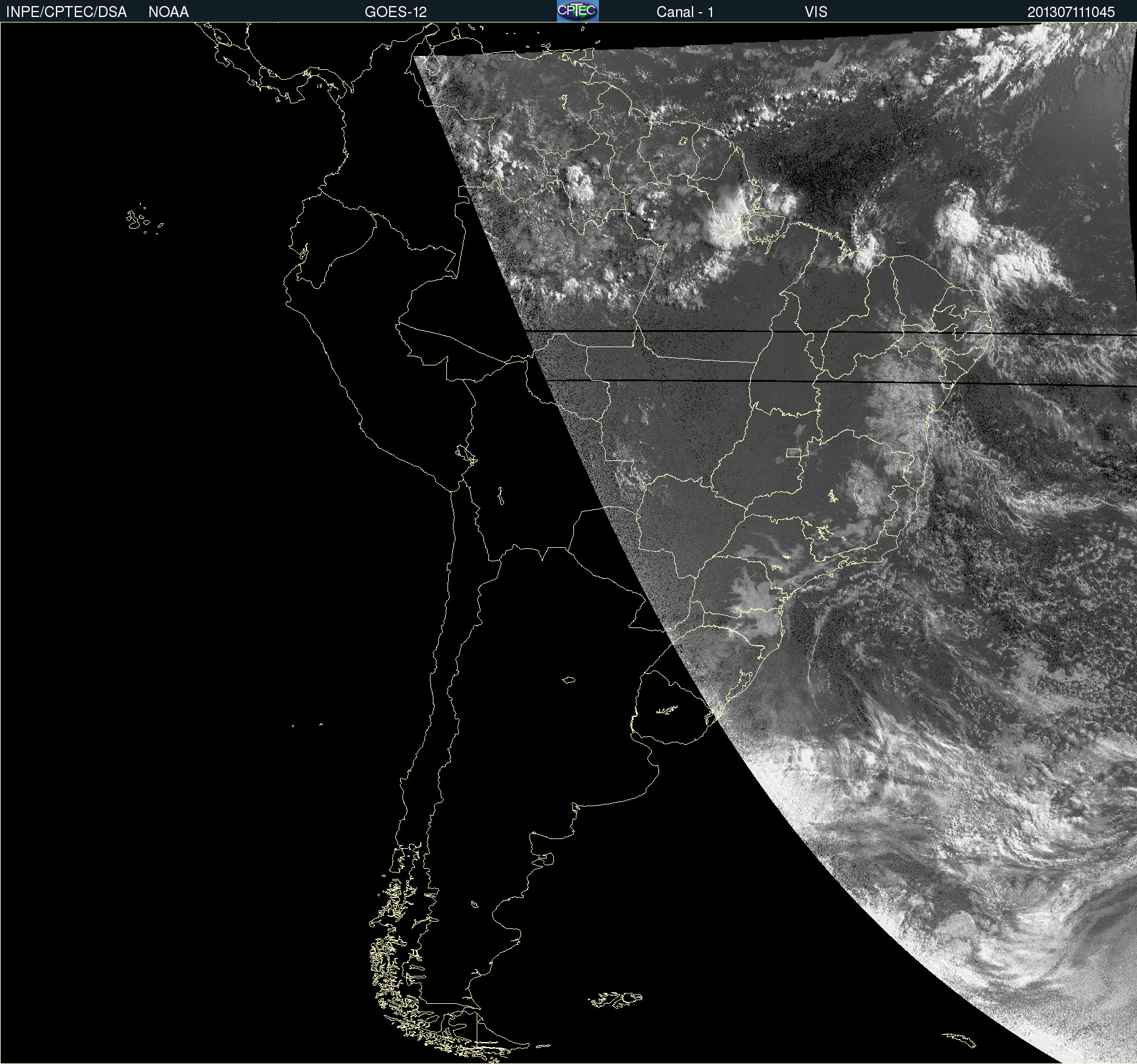Viewport: 1137px width, 1064px height.
Task: Click the INPE/CPTEC/DSA header text
Action: [x=66, y=12]
